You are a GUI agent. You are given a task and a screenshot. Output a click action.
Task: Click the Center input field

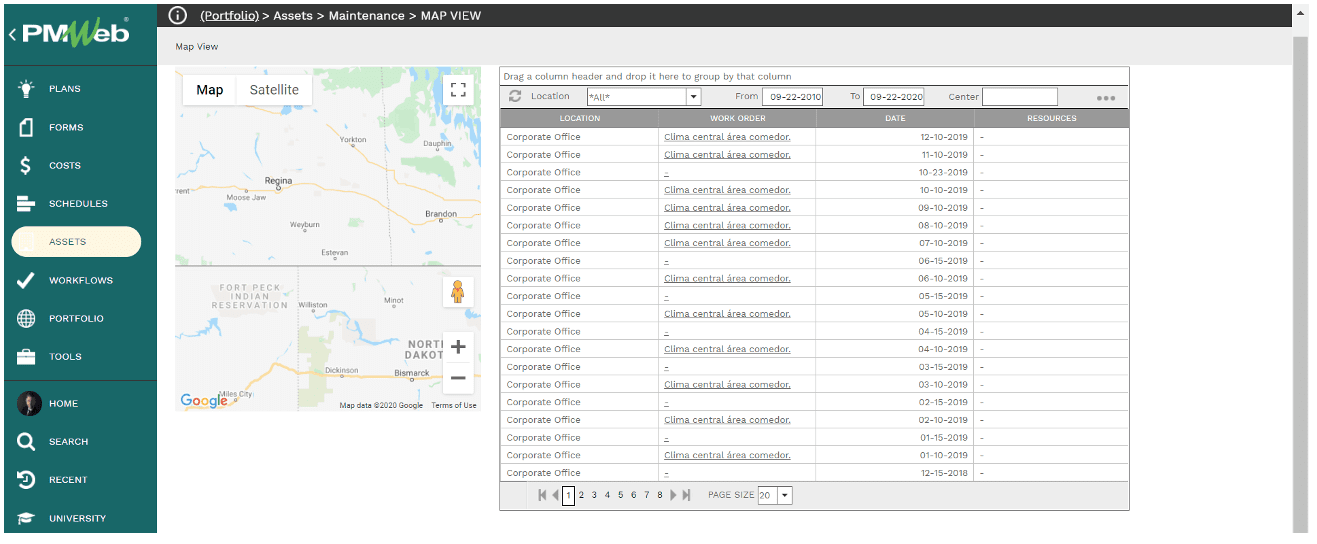click(1019, 97)
